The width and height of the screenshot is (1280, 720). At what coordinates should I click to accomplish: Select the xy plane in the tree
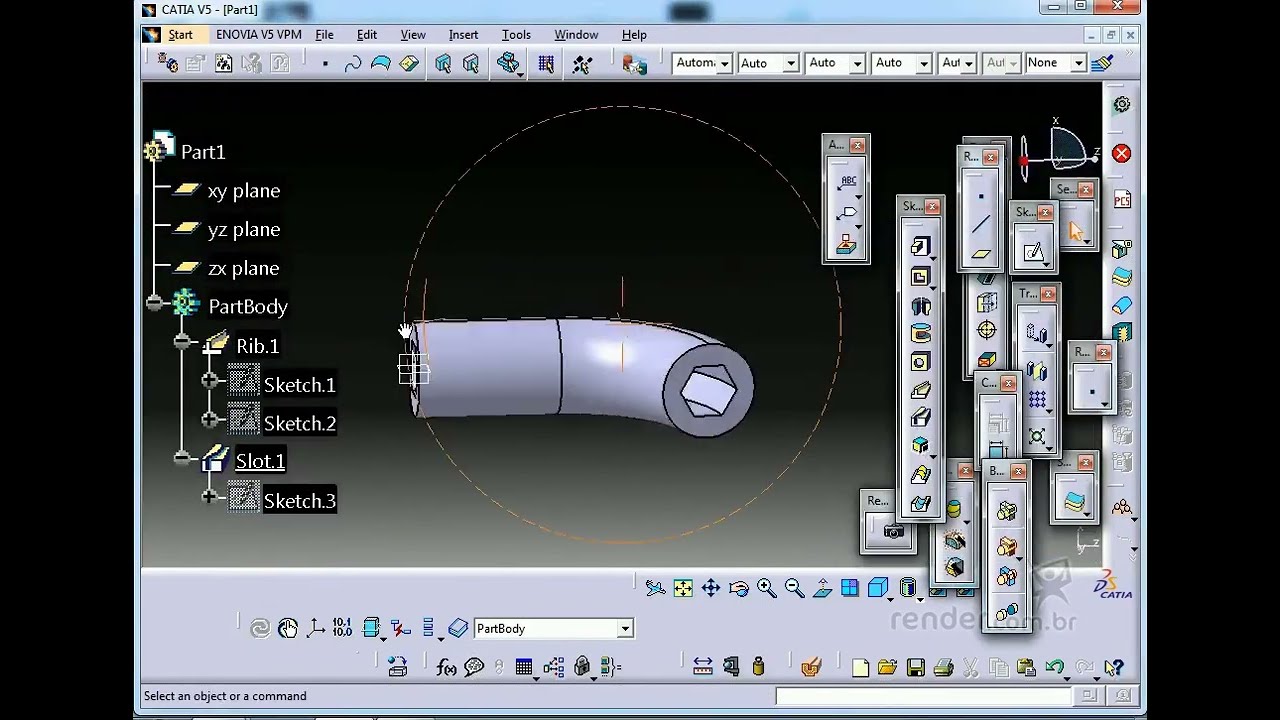[x=243, y=190]
